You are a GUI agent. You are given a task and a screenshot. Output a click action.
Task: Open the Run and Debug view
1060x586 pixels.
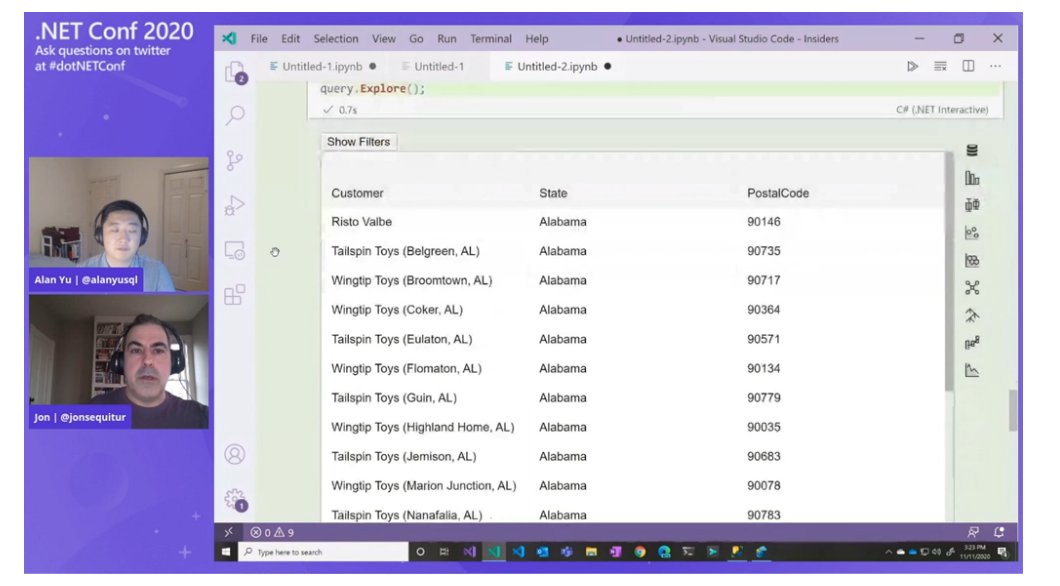[234, 205]
